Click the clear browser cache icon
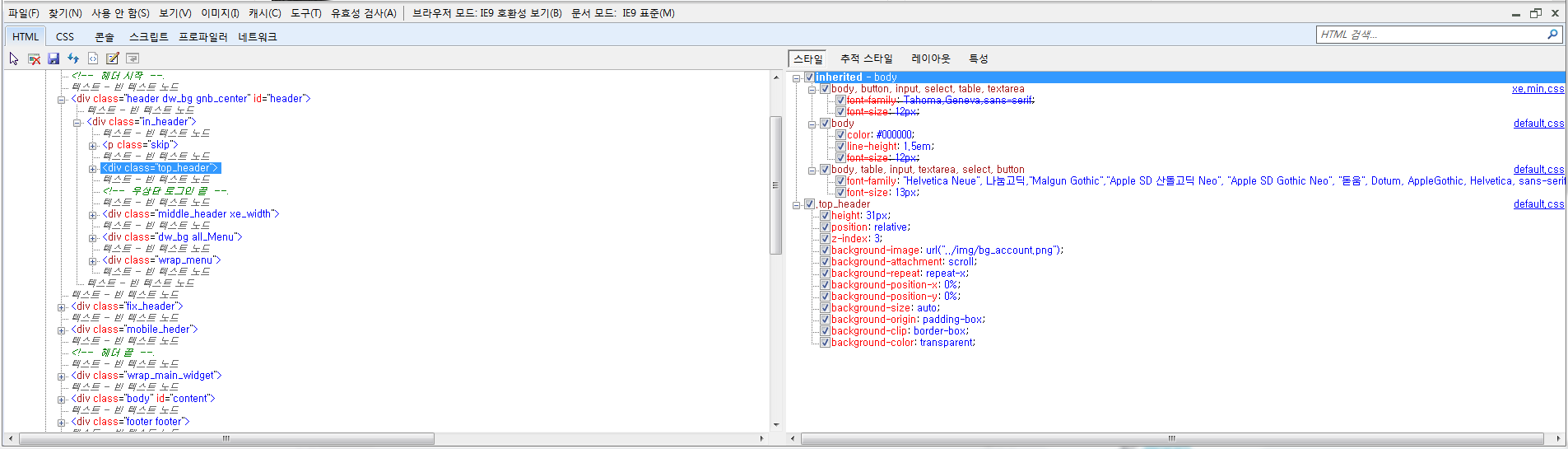Viewport: 1568px width, 449px height. pyautogui.click(x=34, y=58)
